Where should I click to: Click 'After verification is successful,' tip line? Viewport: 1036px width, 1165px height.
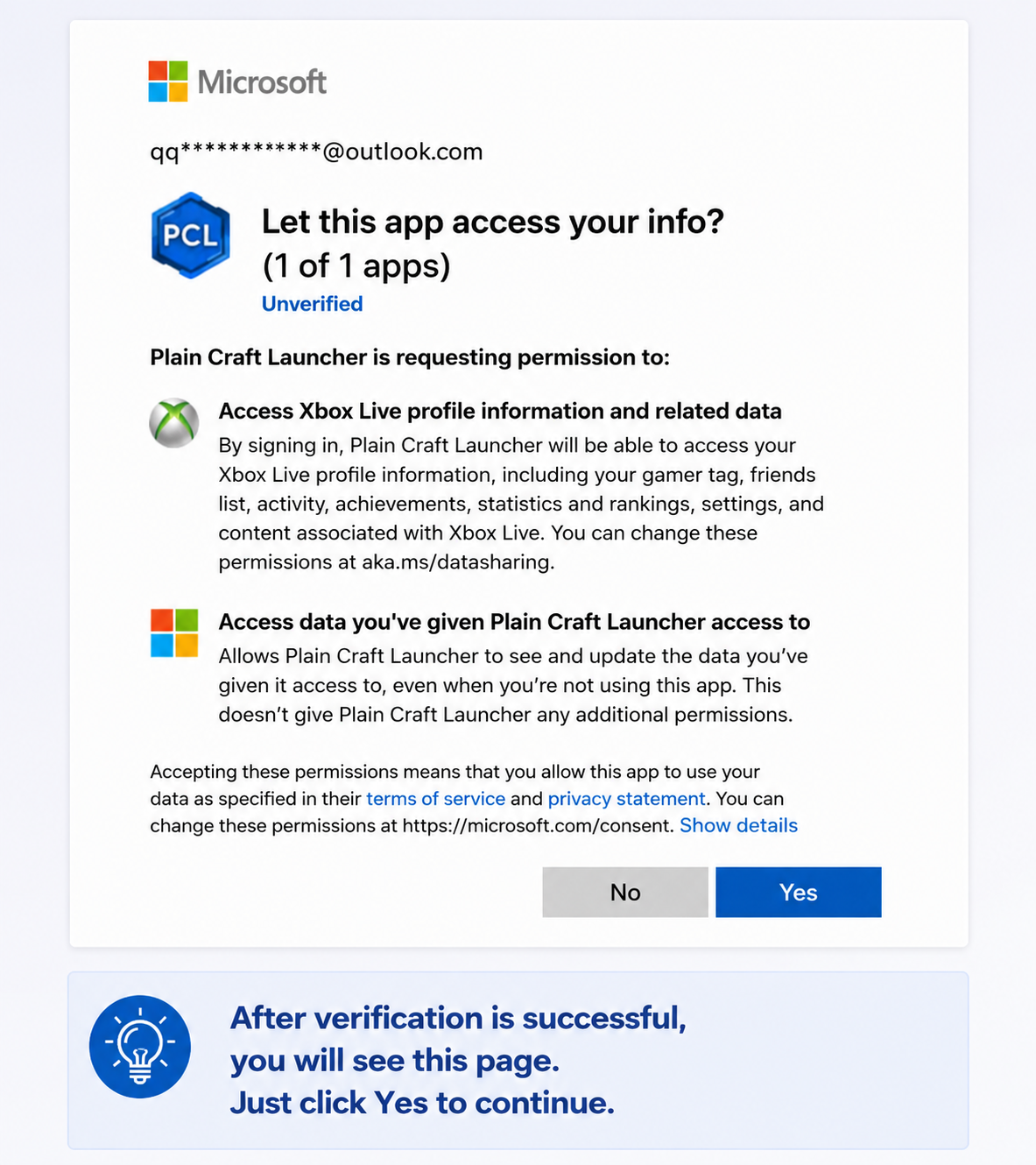pos(458,1018)
